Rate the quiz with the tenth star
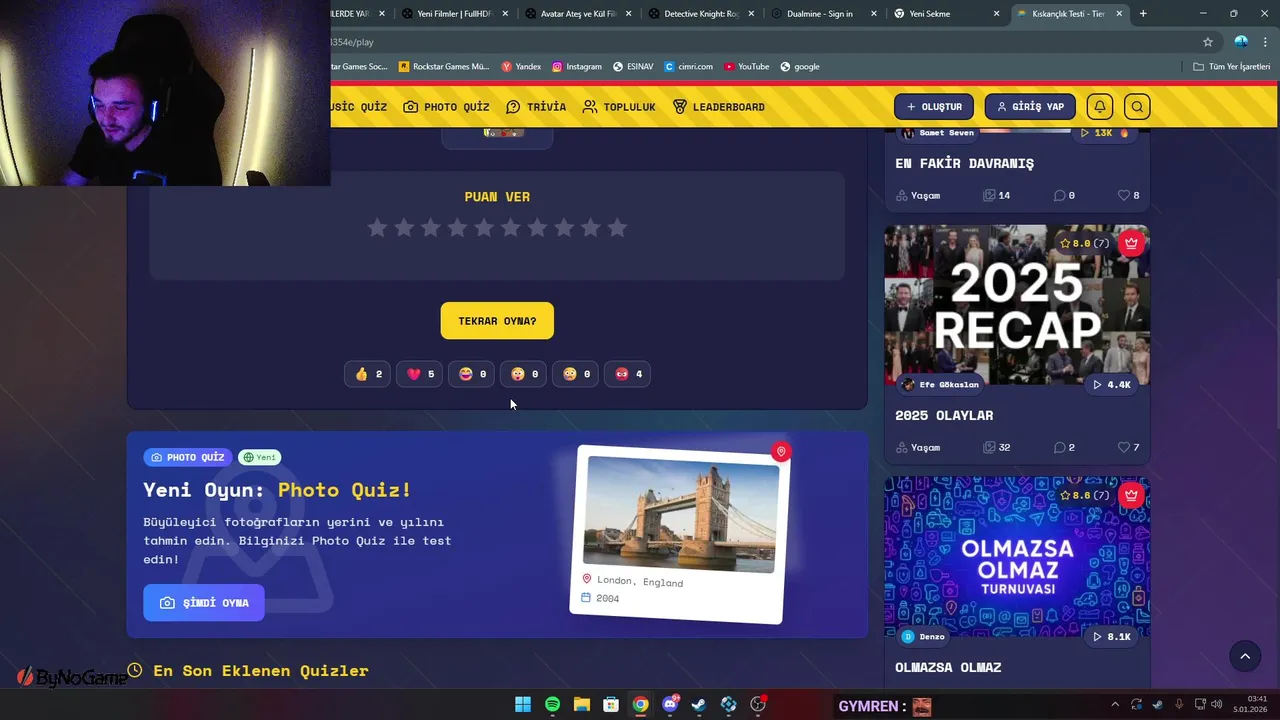This screenshot has height=720, width=1280. pos(617,228)
